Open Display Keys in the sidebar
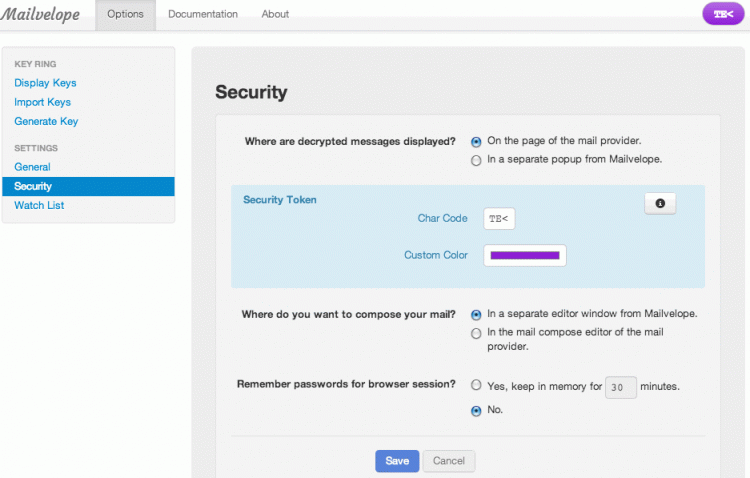Screen dimensions: 750x478 tap(45, 83)
